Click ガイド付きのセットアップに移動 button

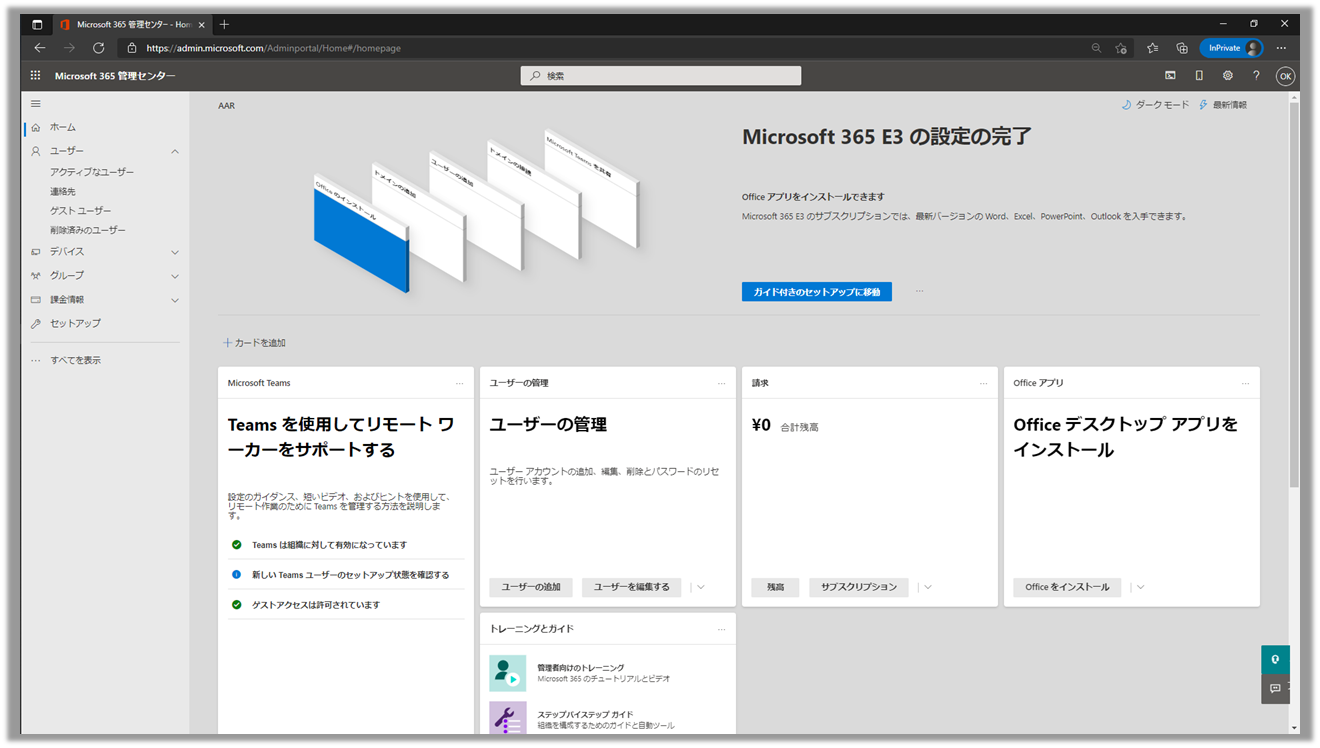click(x=817, y=292)
